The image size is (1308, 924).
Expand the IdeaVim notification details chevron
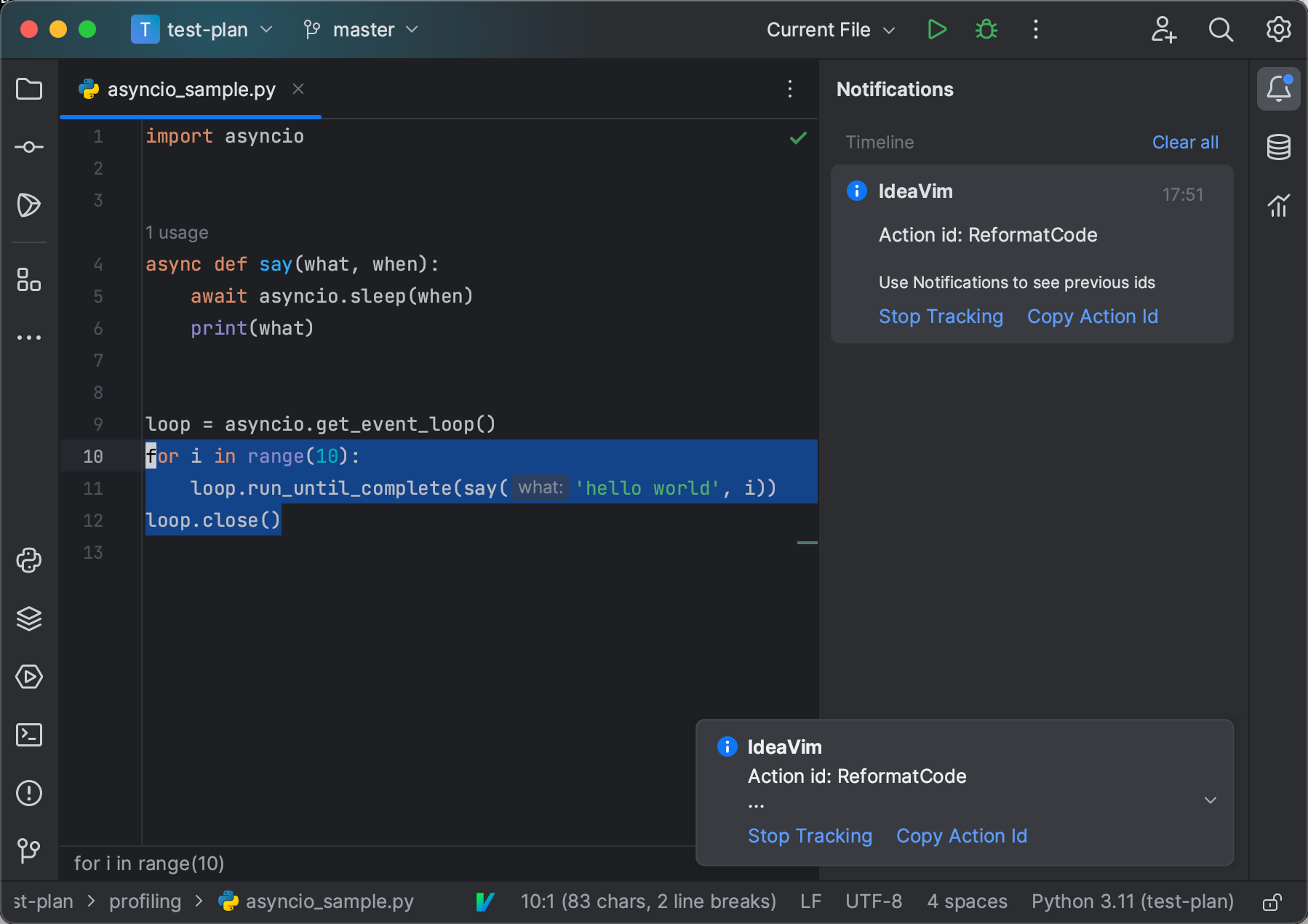[1210, 800]
